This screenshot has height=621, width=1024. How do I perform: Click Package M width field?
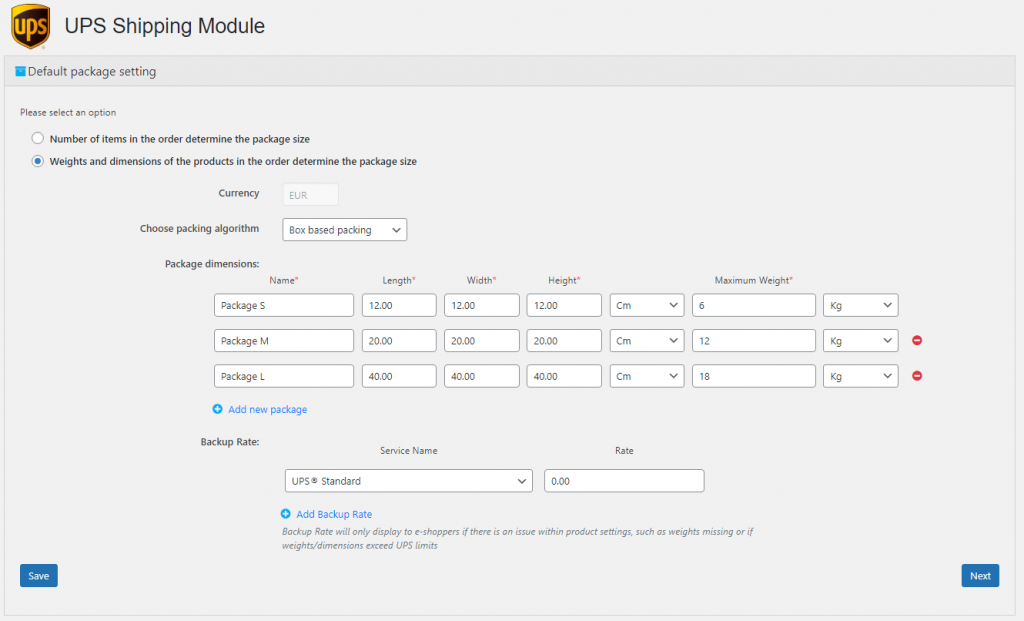[x=481, y=340]
